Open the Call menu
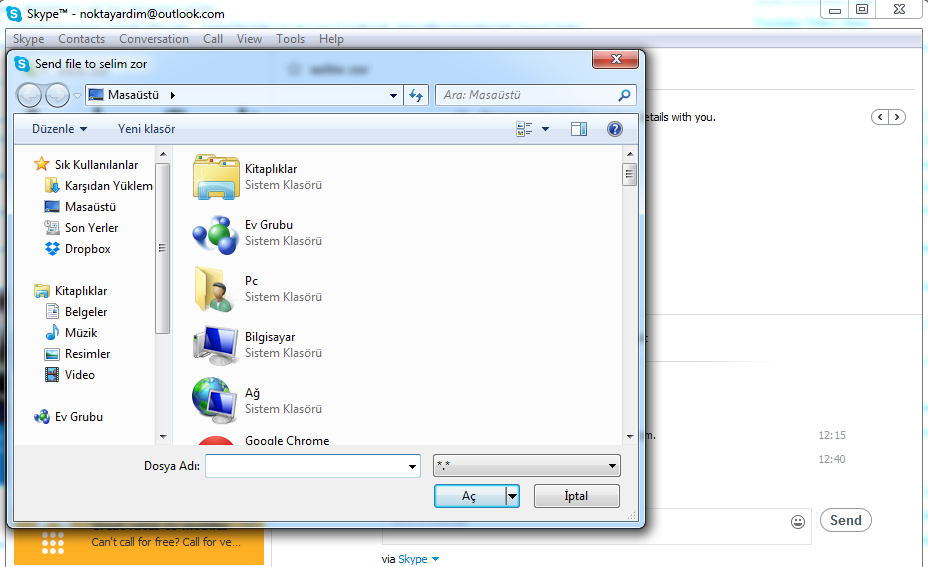Screen dimensions: 928x567 (x=213, y=39)
